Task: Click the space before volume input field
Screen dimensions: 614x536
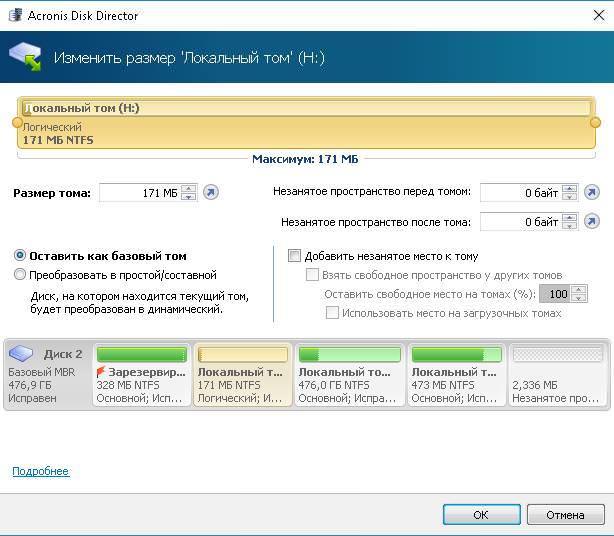Action: [x=521, y=193]
